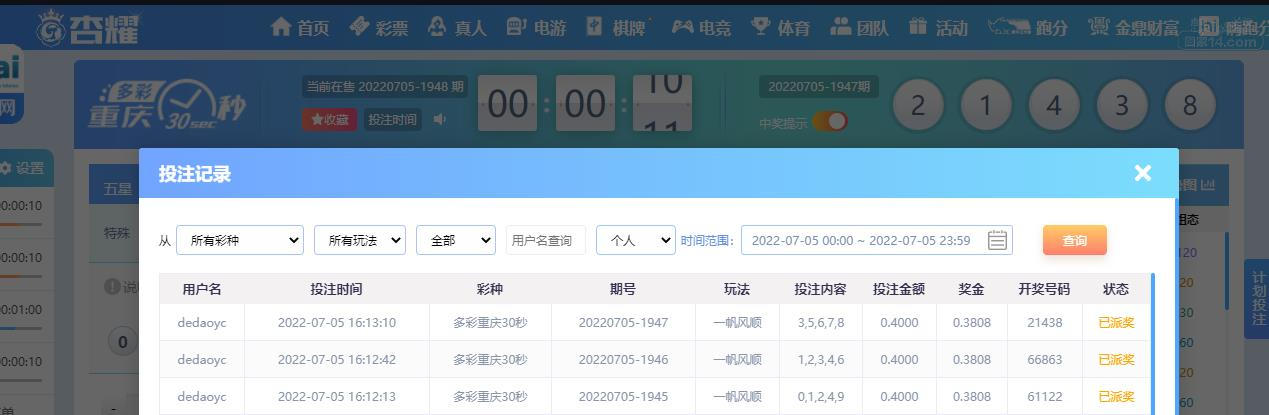Screen dimensions: 1269x415
Task: Click bet time 2022-07-05 16:12:42
Action: coord(337,360)
